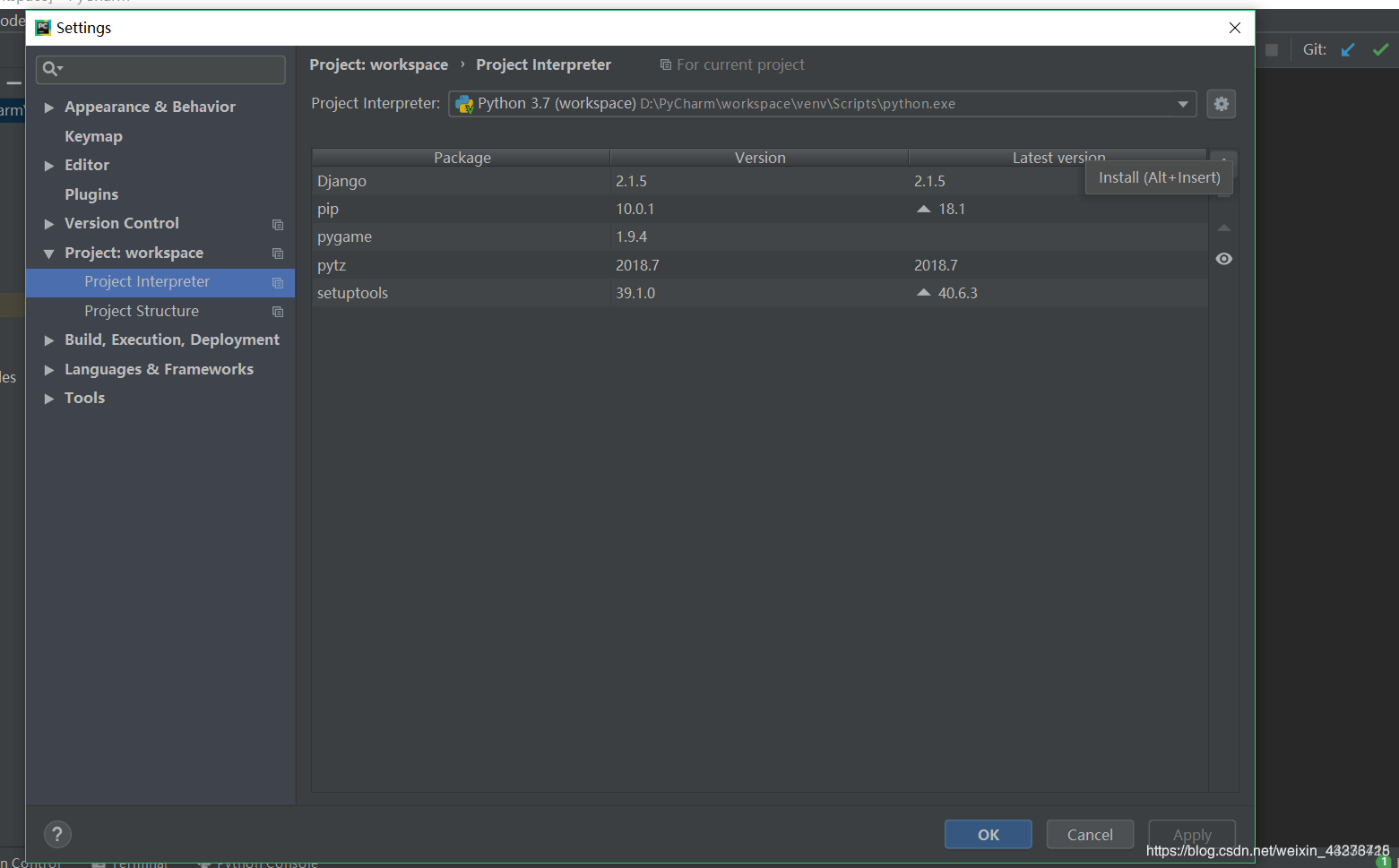
Task: Click the Apply button
Action: pyautogui.click(x=1192, y=834)
